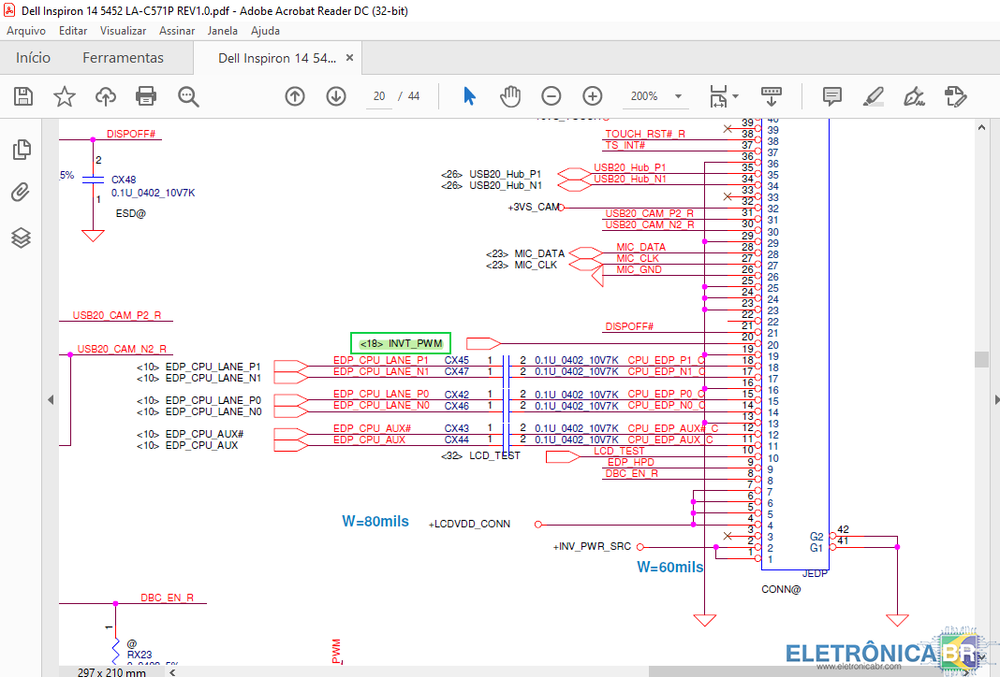Click the upload to cloud icon
Screen dimensions: 1000x677
click(x=105, y=96)
